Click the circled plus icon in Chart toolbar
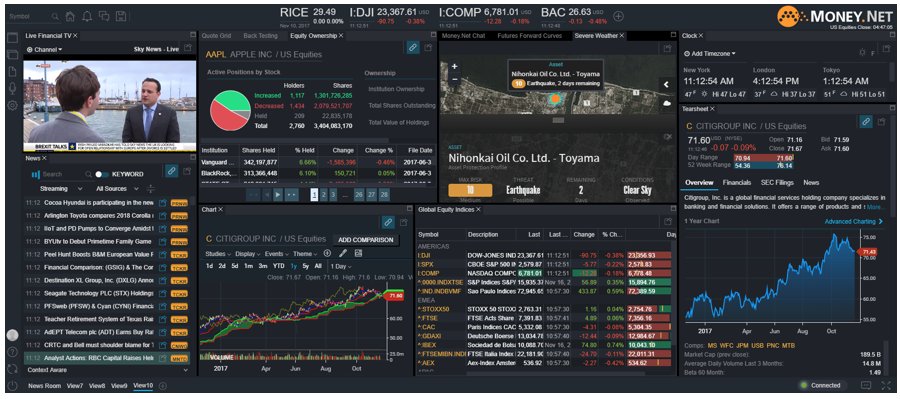 (327, 253)
